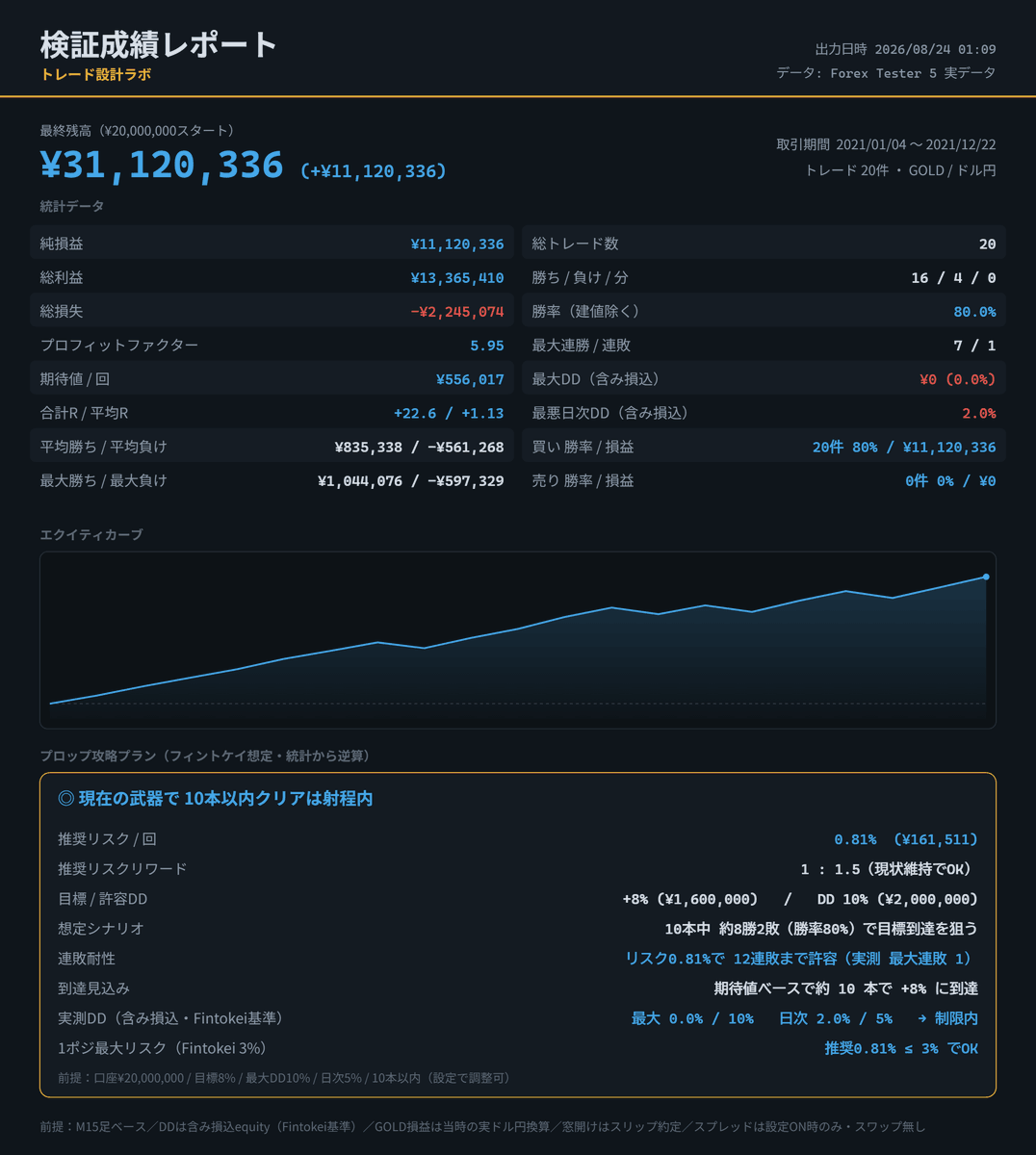Click 推奨リスク value 0.81% (¥161,511)
Viewport: 1036px width, 1155px height.
tap(906, 839)
